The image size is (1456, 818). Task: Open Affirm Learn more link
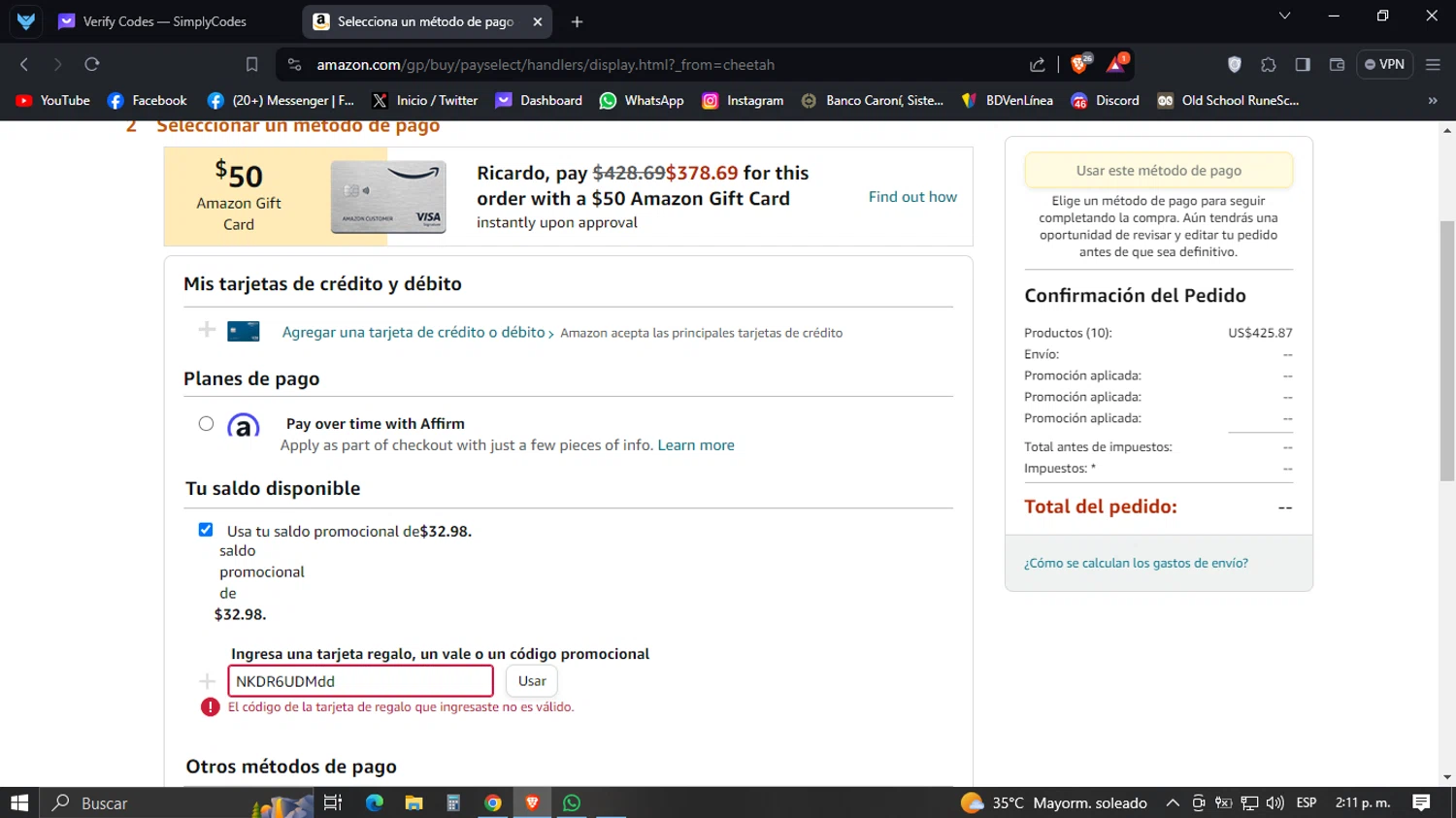696,444
